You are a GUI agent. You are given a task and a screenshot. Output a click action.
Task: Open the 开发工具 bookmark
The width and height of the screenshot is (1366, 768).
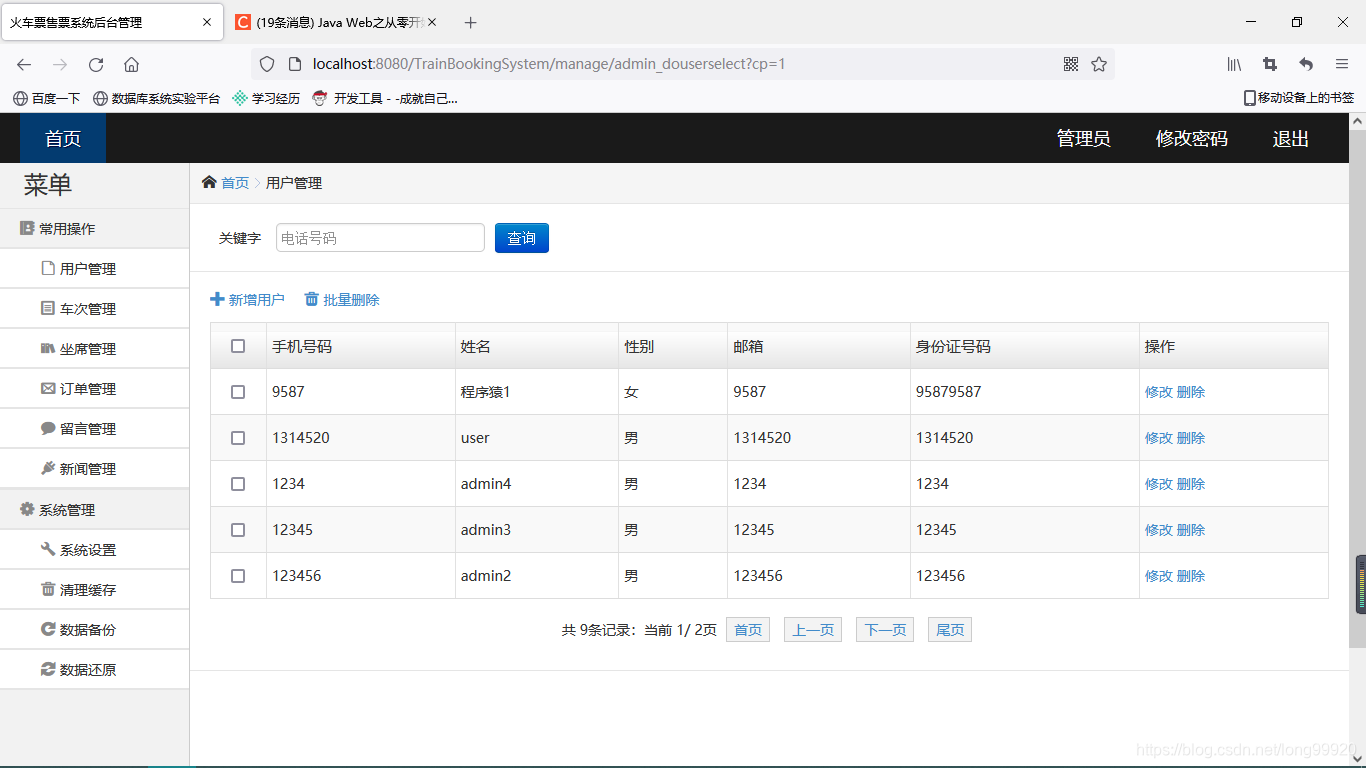[385, 98]
